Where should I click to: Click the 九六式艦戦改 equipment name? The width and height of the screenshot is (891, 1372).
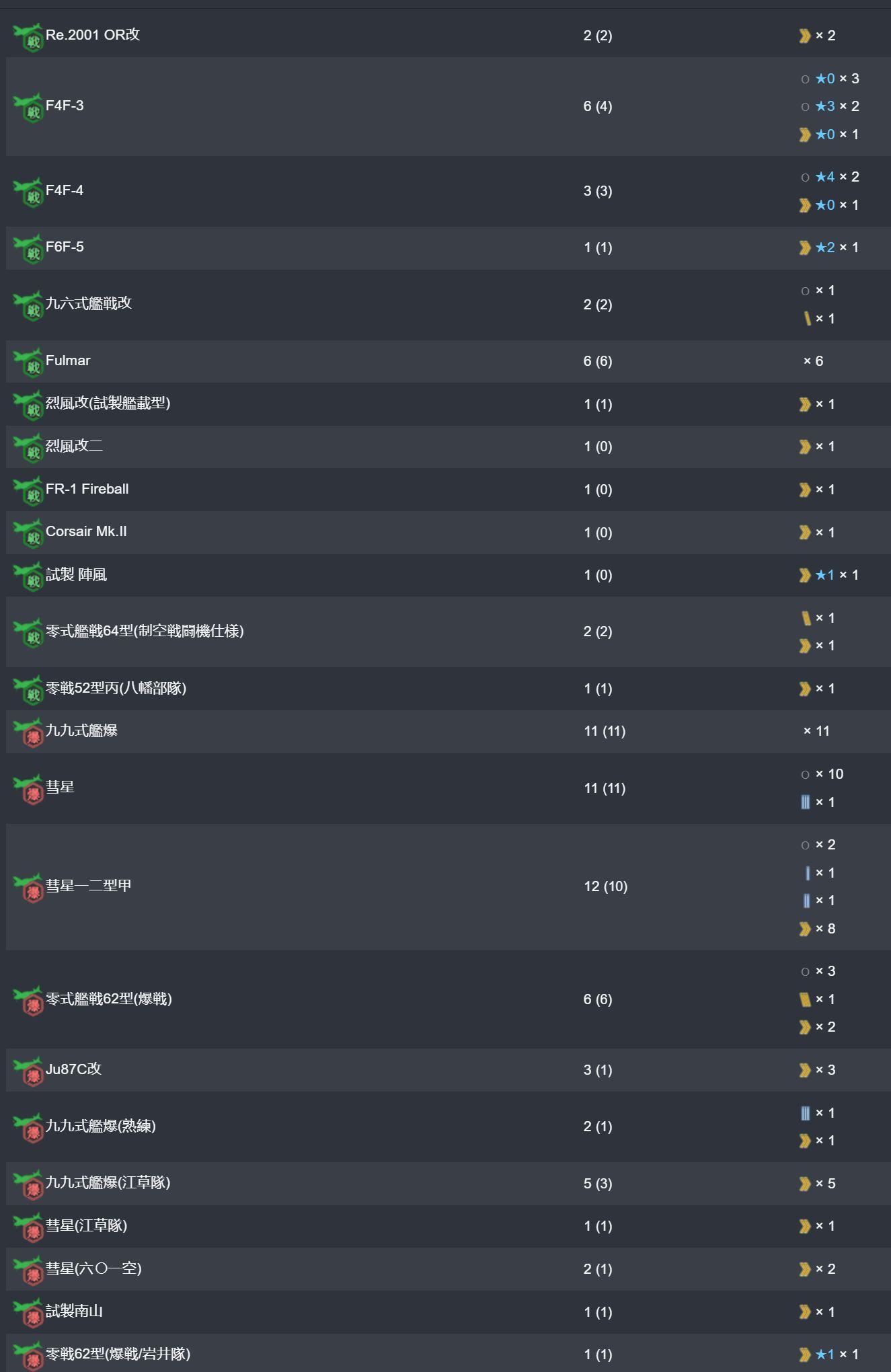click(x=89, y=303)
